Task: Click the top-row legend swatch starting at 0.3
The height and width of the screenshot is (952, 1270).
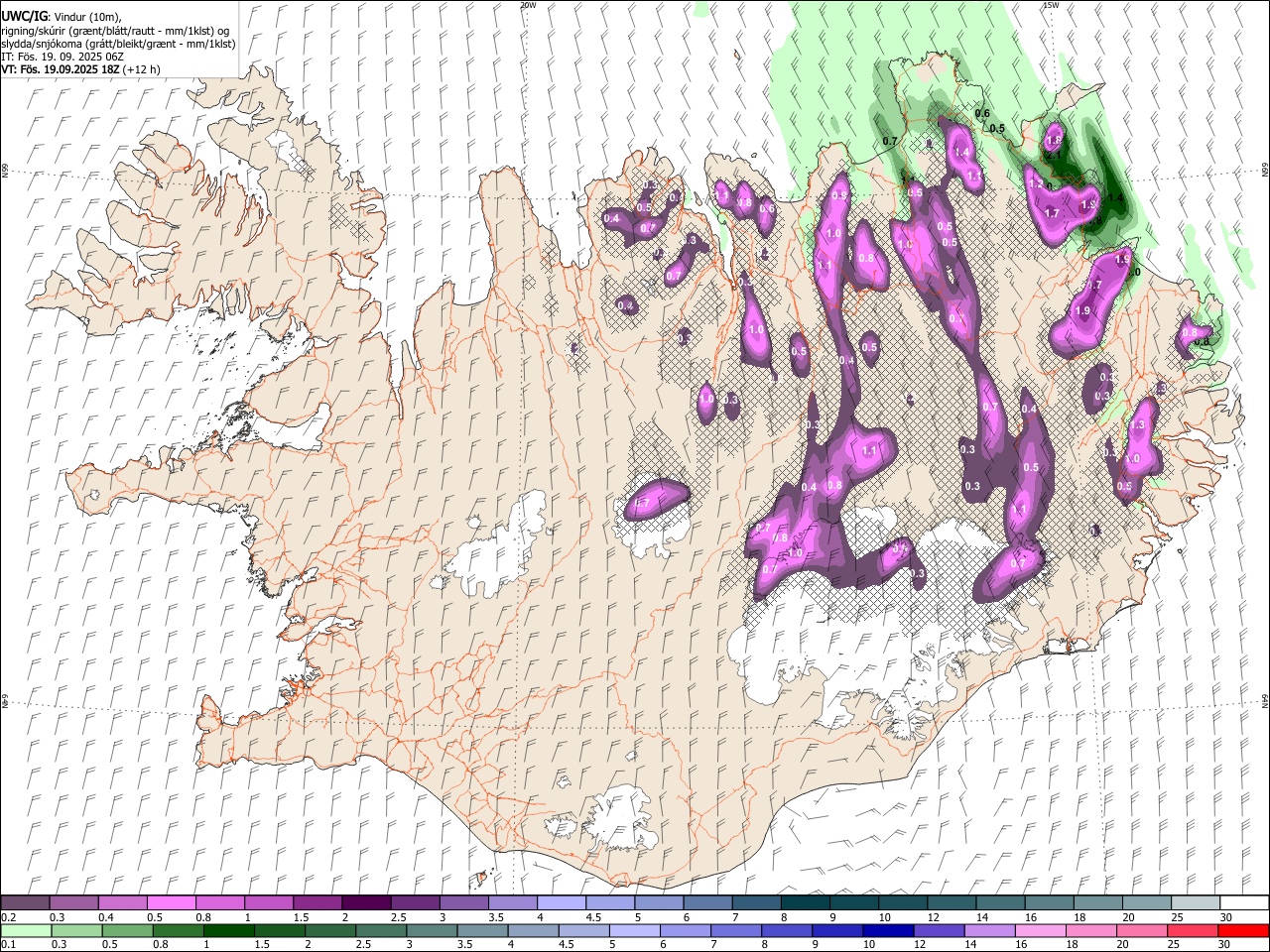Action: [x=74, y=902]
